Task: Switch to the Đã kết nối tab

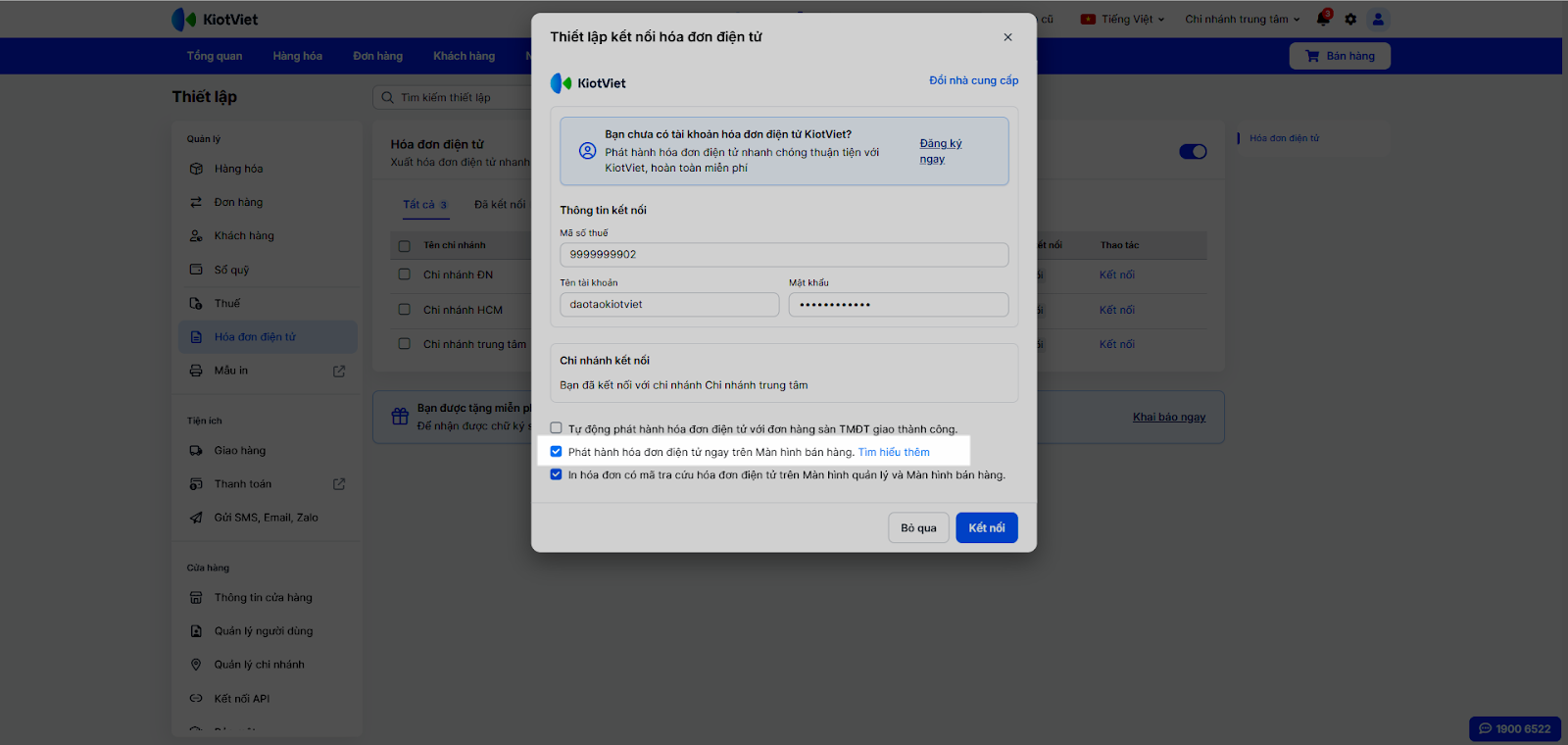Action: point(500,205)
